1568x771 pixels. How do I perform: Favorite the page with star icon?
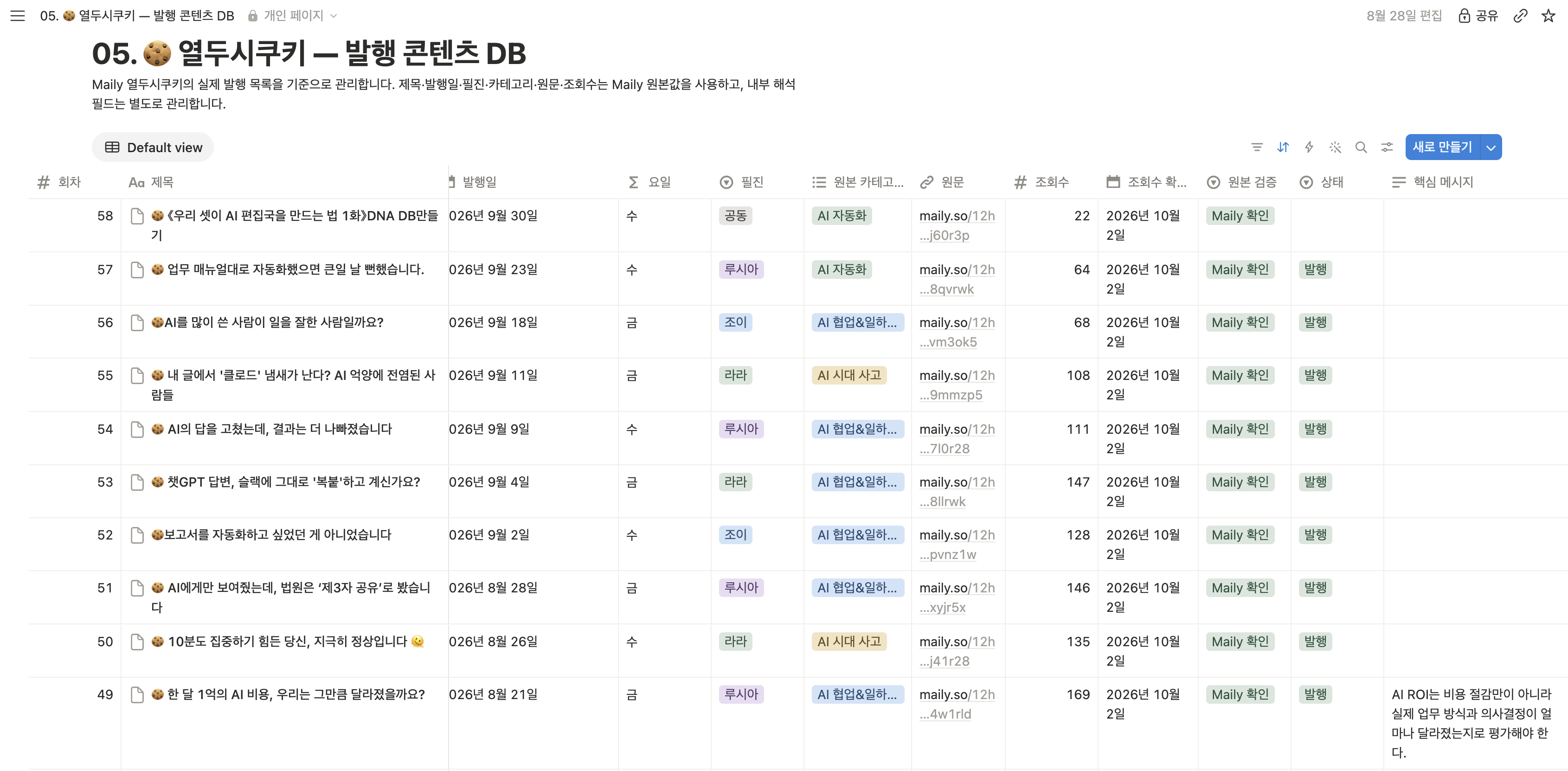[1549, 16]
